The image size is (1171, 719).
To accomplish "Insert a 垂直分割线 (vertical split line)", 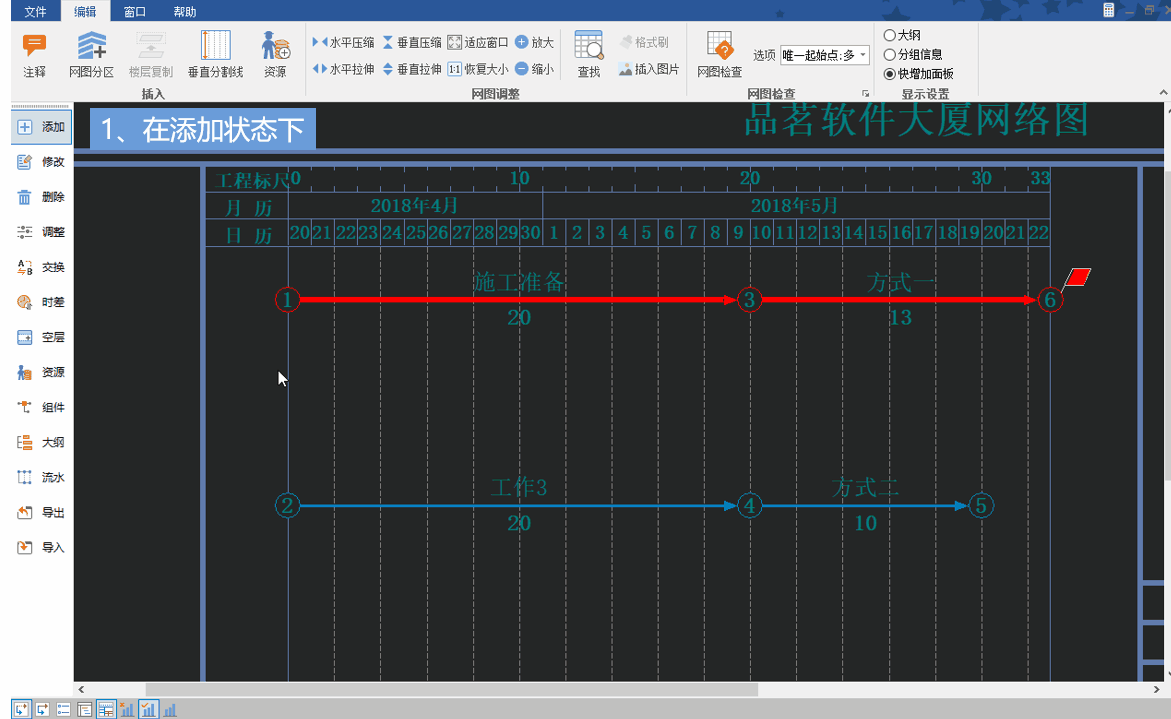I will [215, 54].
